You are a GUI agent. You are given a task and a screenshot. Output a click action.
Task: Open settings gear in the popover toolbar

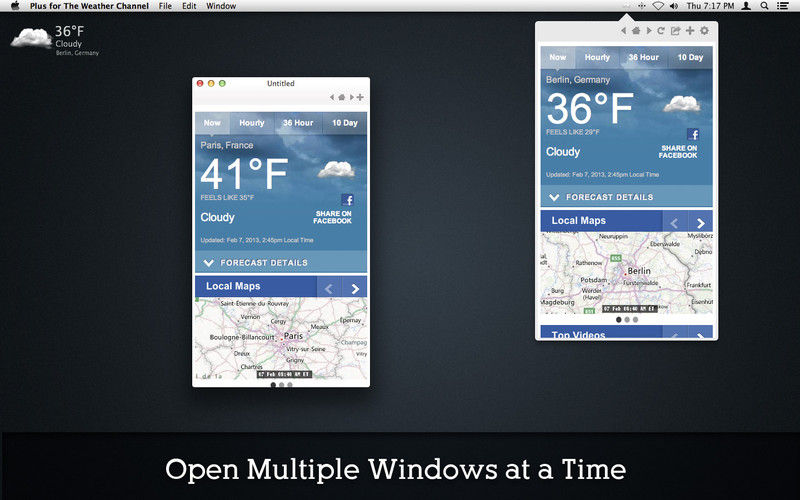(704, 31)
